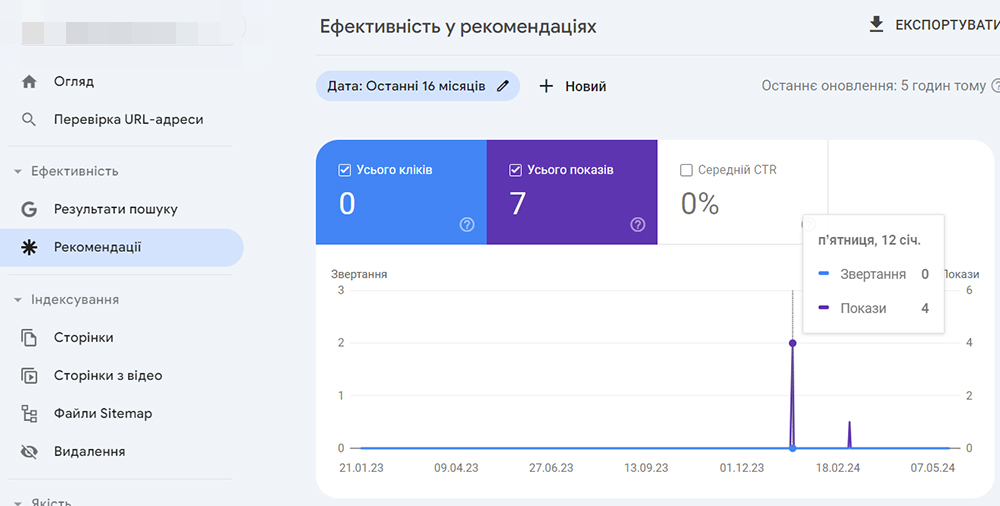The width and height of the screenshot is (1000, 506).
Task: Enable the Середній CTR checkbox
Action: coord(686,170)
